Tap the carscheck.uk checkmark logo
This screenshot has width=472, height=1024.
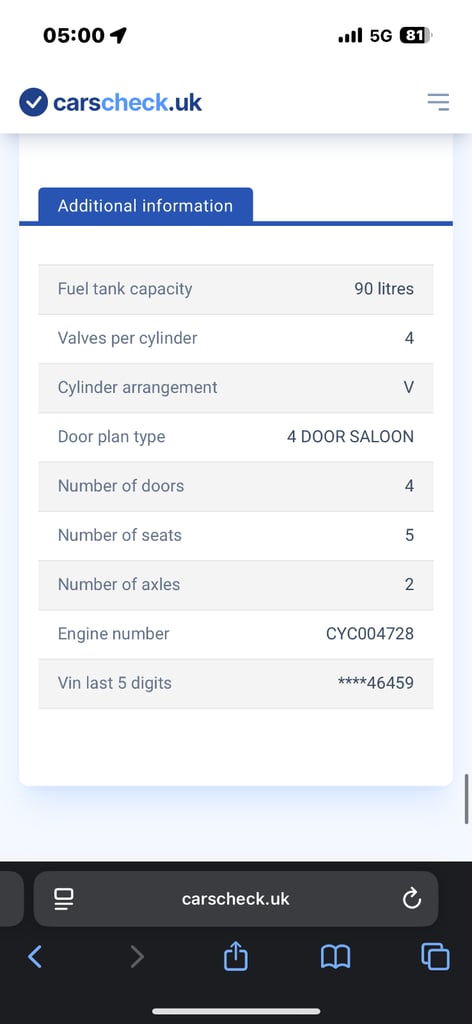[x=33, y=102]
